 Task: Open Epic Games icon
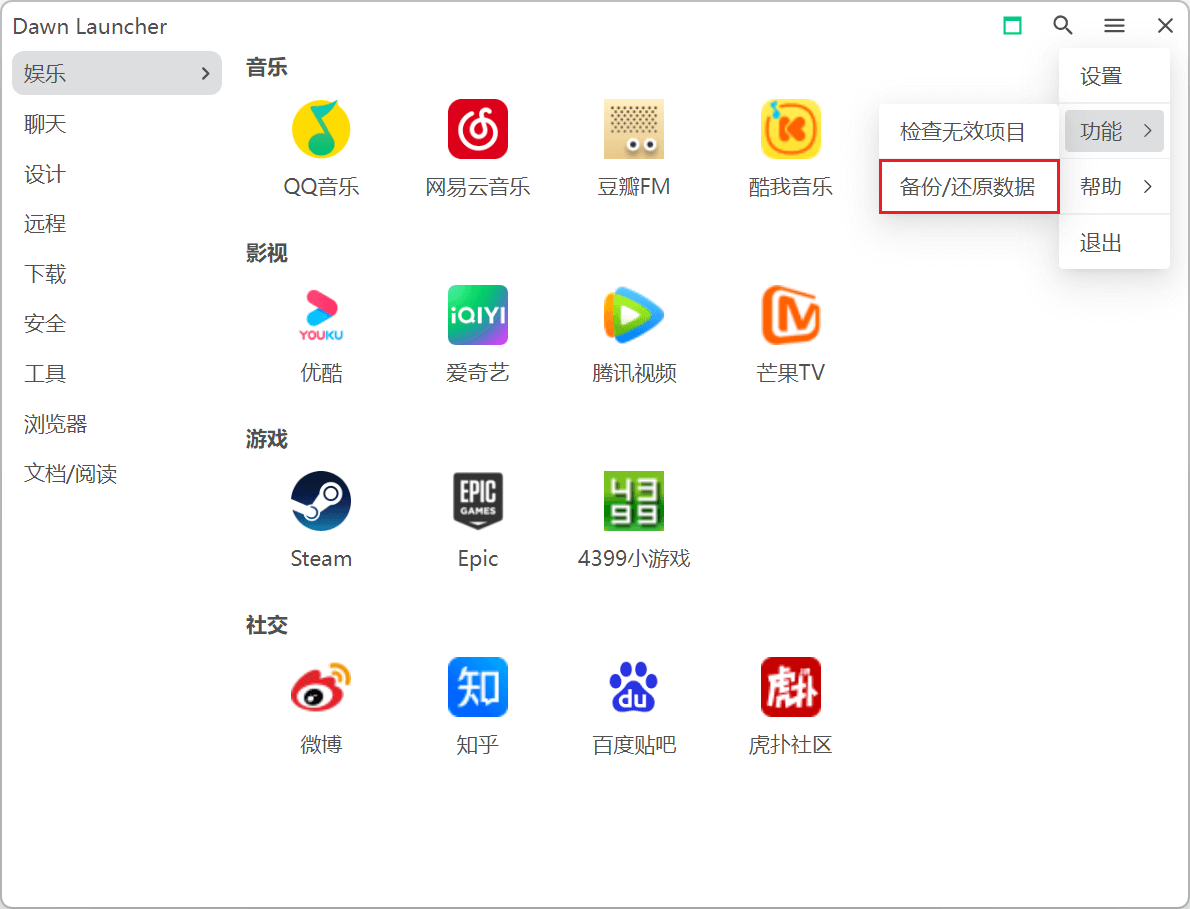[477, 501]
